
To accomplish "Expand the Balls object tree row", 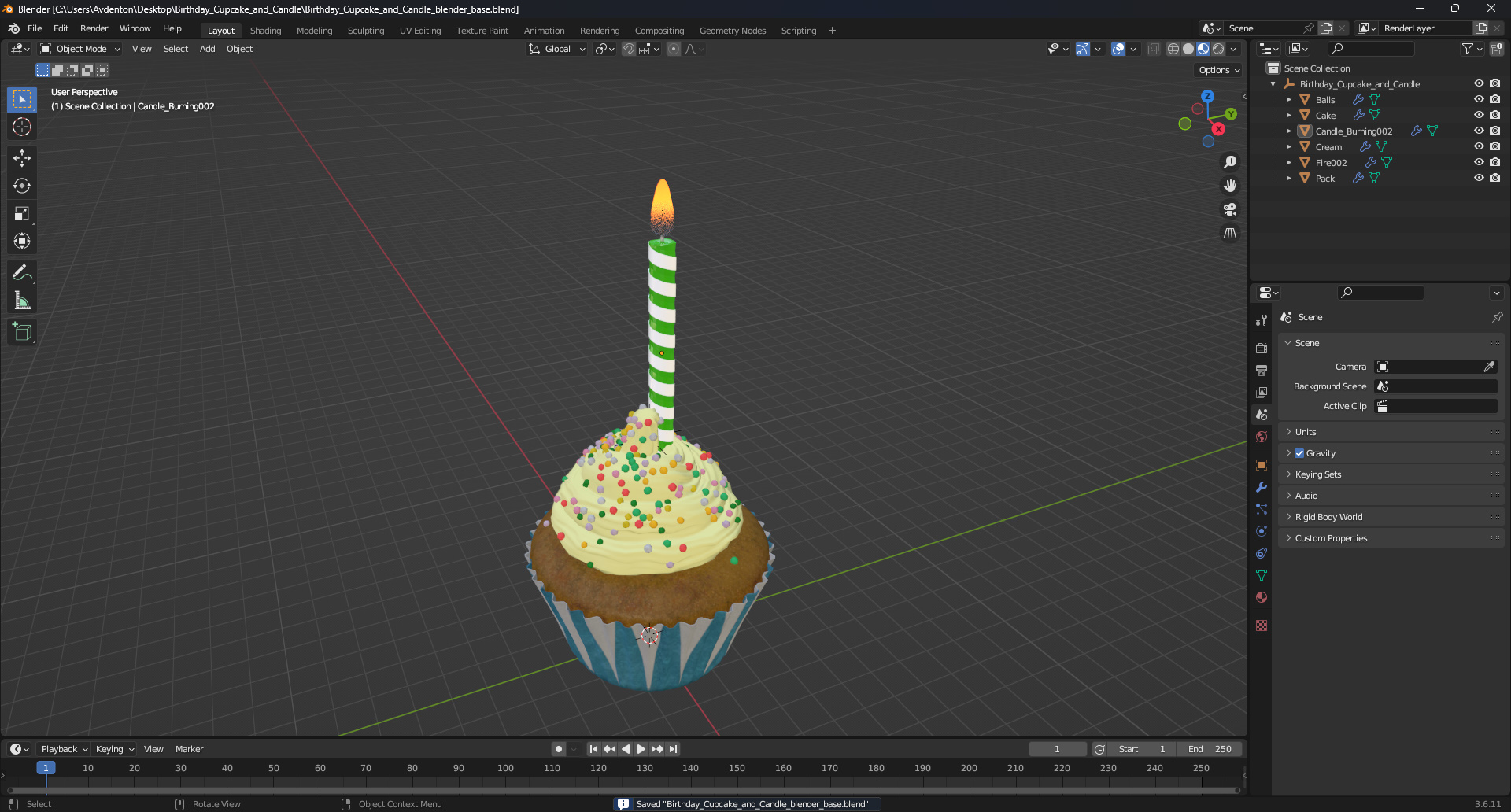I will (x=1289, y=100).
